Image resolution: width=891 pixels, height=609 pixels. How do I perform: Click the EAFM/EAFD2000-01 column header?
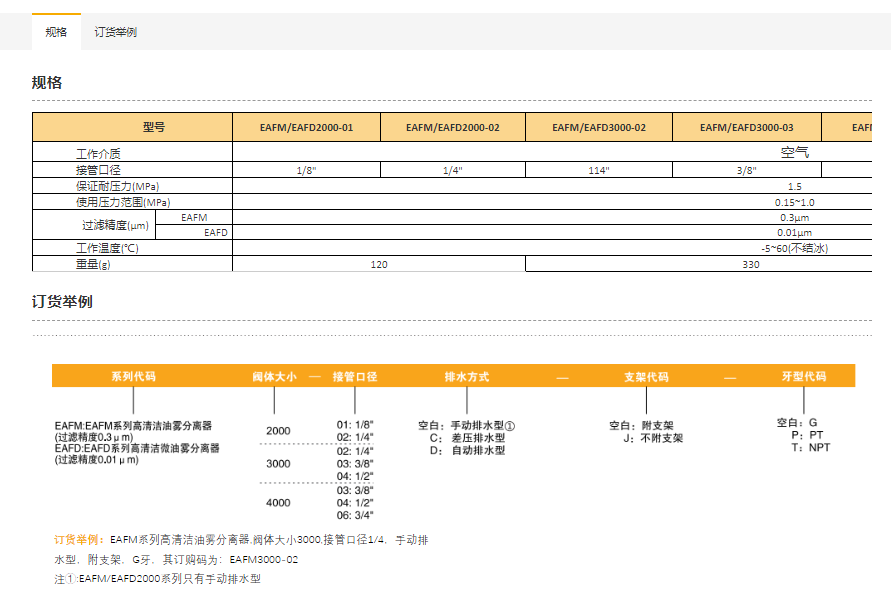click(x=306, y=127)
